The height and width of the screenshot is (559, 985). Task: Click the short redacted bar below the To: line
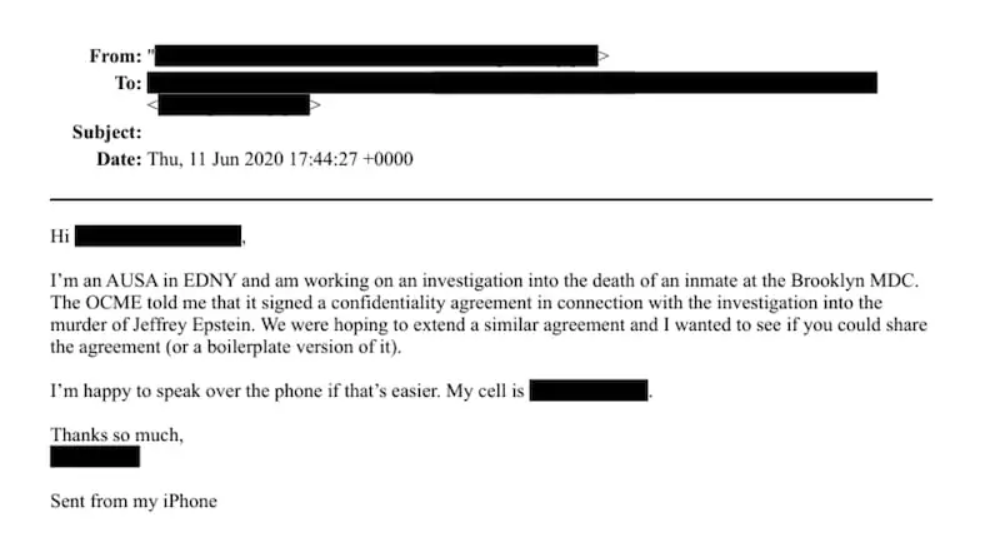click(x=234, y=104)
